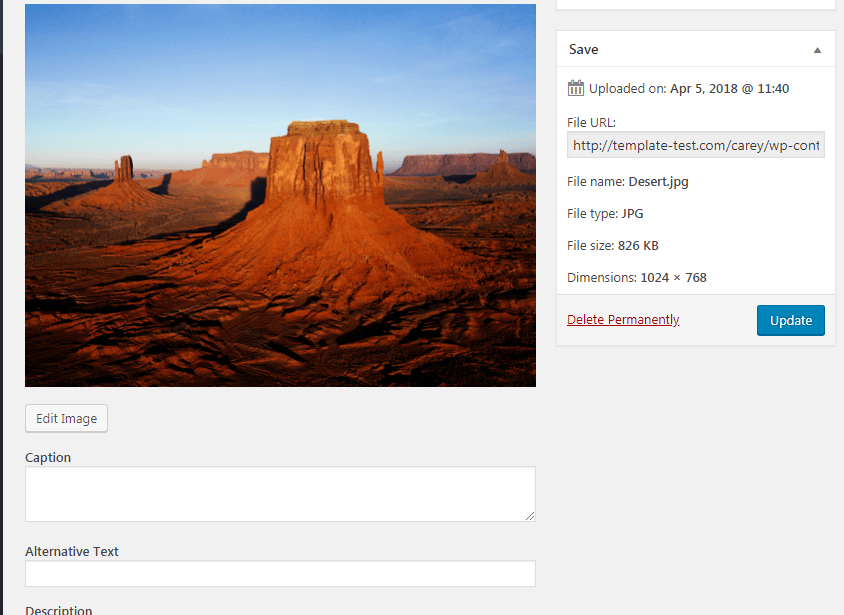Click the desert image preview
The height and width of the screenshot is (615, 844).
click(x=280, y=195)
